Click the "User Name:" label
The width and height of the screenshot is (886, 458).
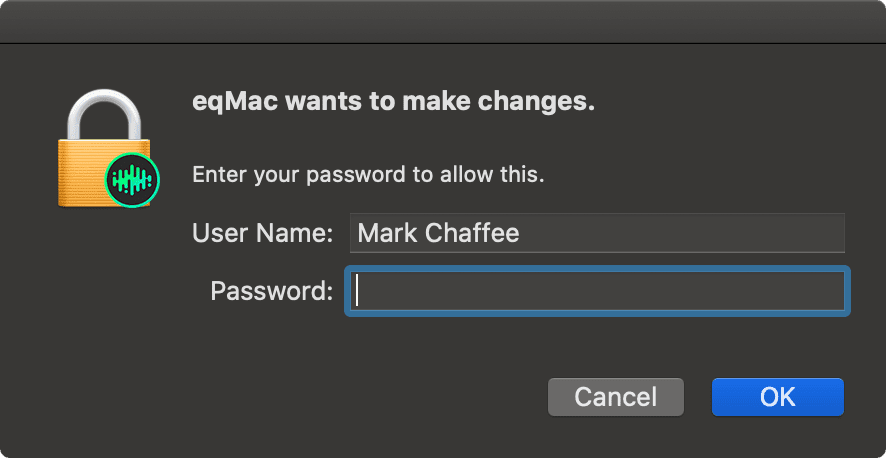(x=262, y=234)
